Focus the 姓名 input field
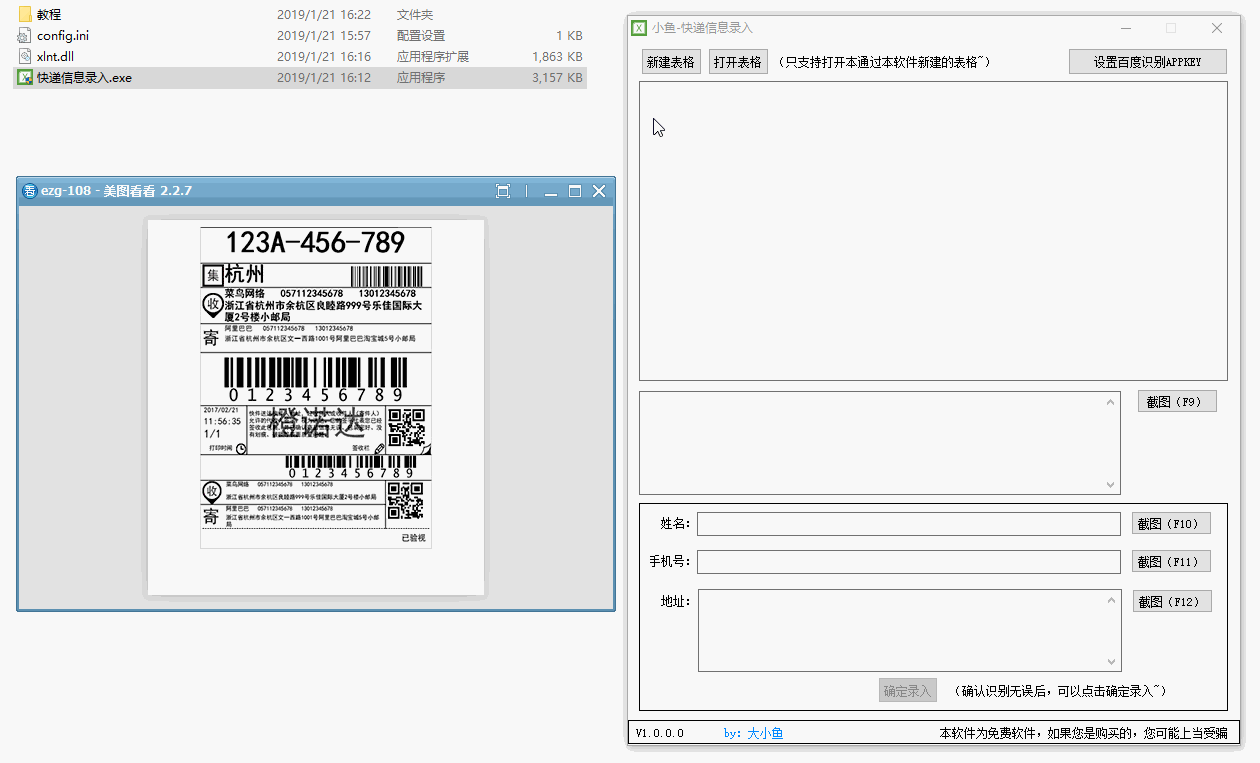Image resolution: width=1260 pixels, height=763 pixels. click(908, 524)
